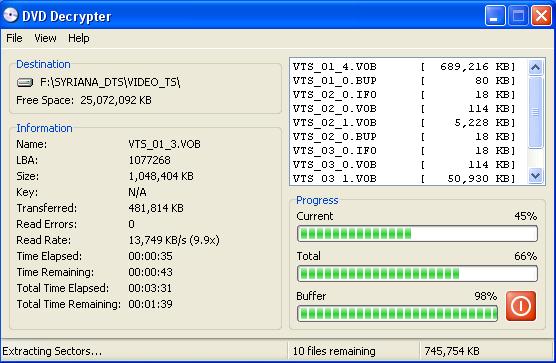
Task: Select VTS_03_0.IFO in file list
Action: [404, 151]
